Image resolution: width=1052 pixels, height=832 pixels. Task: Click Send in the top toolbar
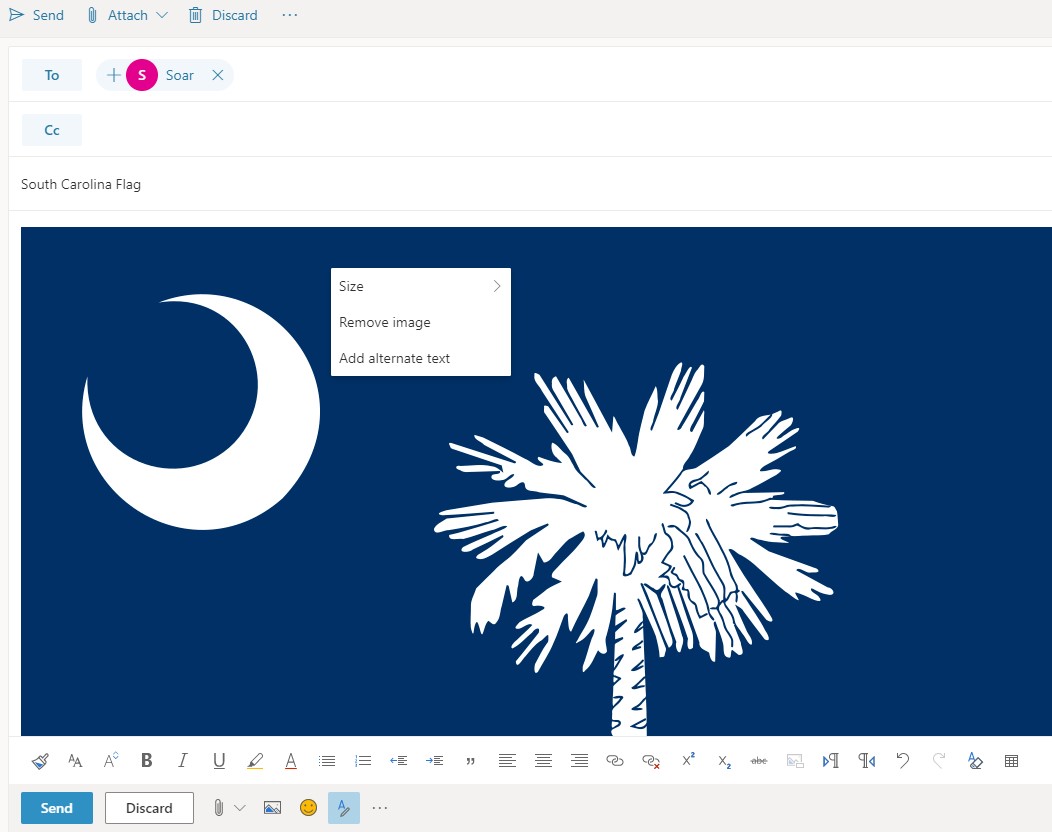pyautogui.click(x=36, y=15)
